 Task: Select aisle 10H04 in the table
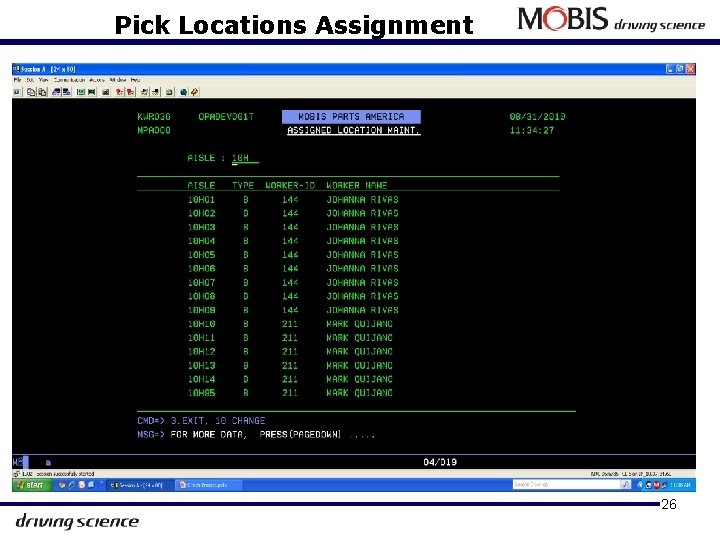201,241
